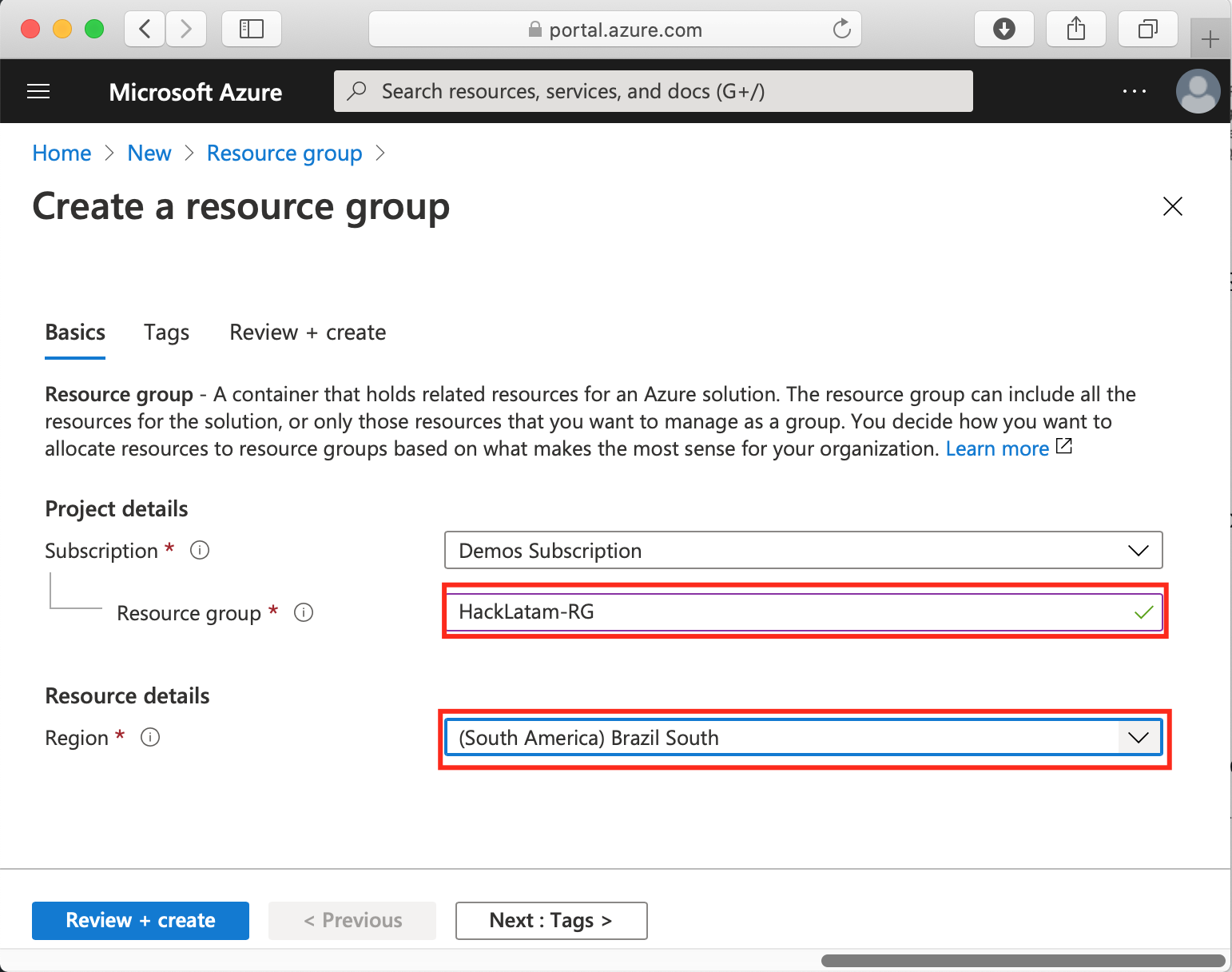The height and width of the screenshot is (972, 1232).
Task: Click the Safari share icon
Action: [x=1075, y=29]
